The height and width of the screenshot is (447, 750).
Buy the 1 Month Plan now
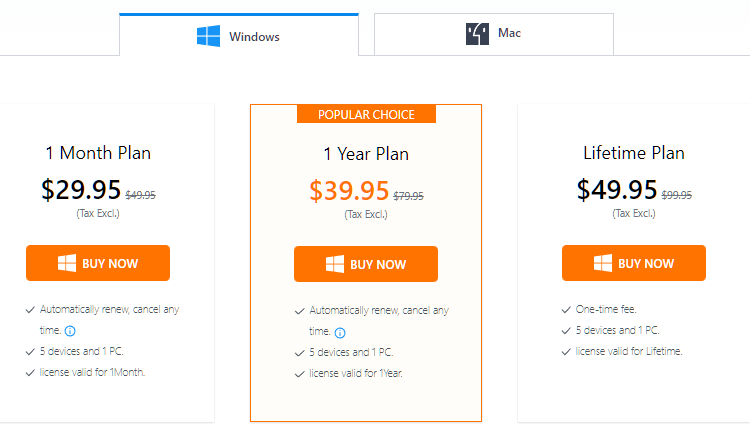point(98,263)
